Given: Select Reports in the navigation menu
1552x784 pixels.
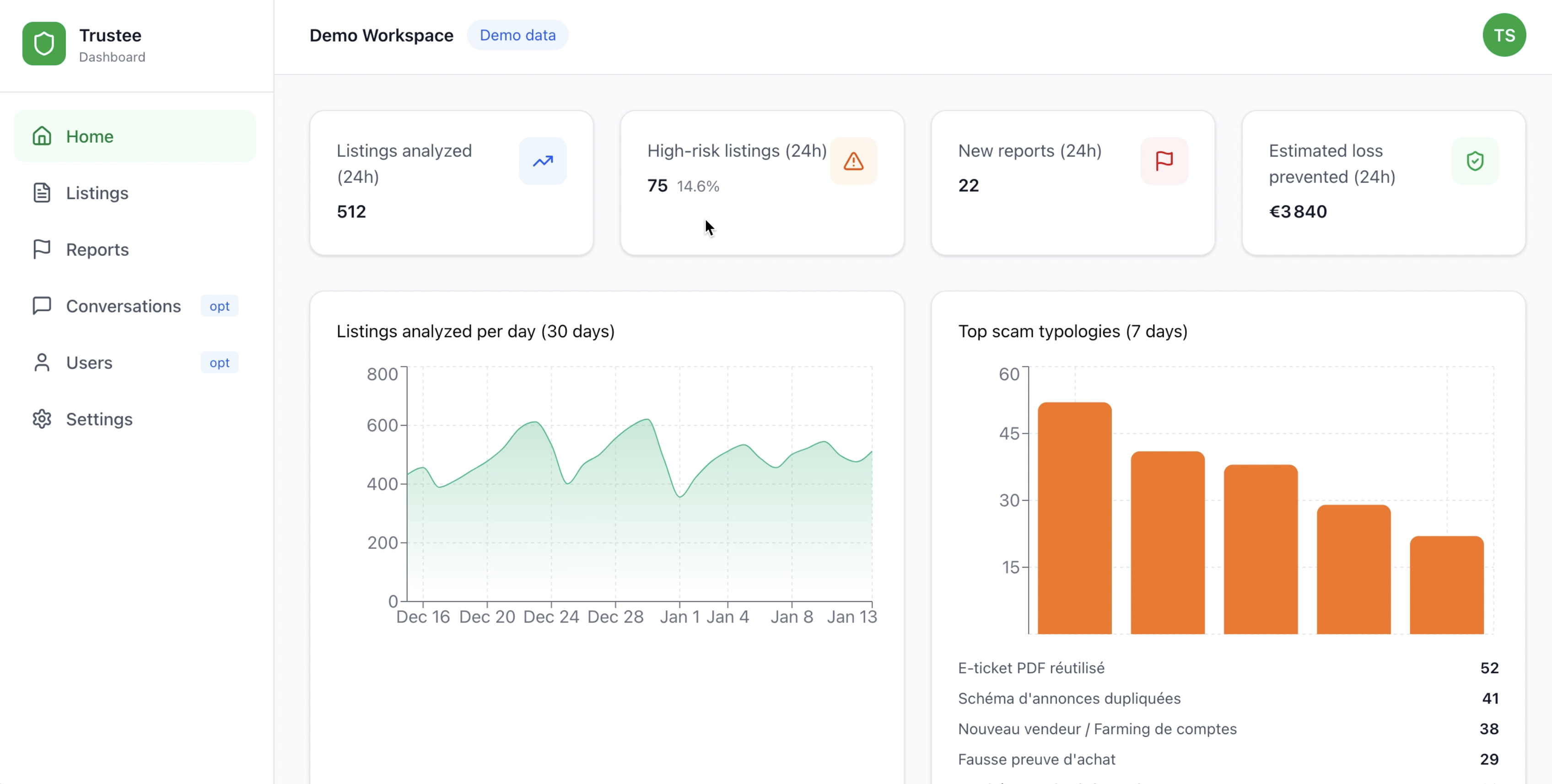Looking at the screenshot, I should tap(97, 249).
